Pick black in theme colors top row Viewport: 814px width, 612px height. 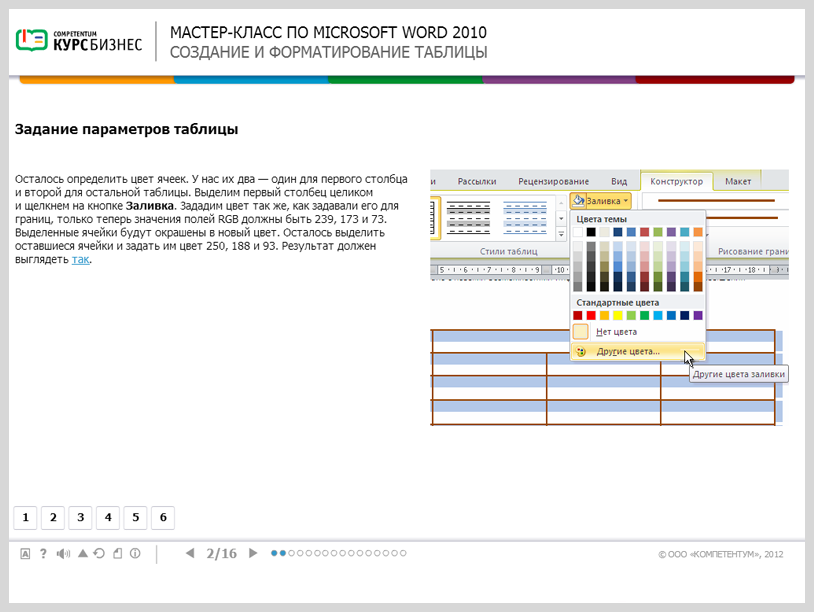[591, 232]
